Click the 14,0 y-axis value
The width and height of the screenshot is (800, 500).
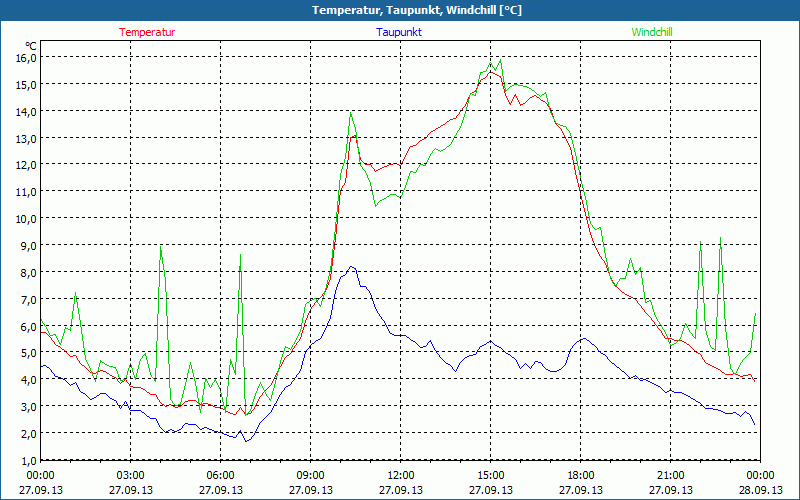[26, 112]
